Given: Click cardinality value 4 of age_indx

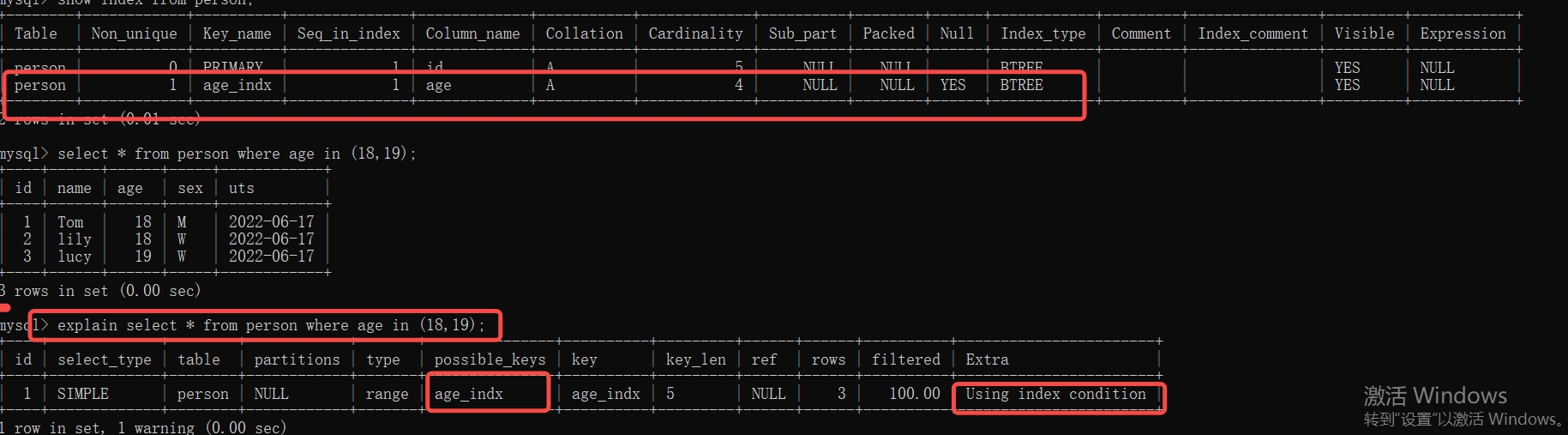Looking at the screenshot, I should tap(738, 85).
